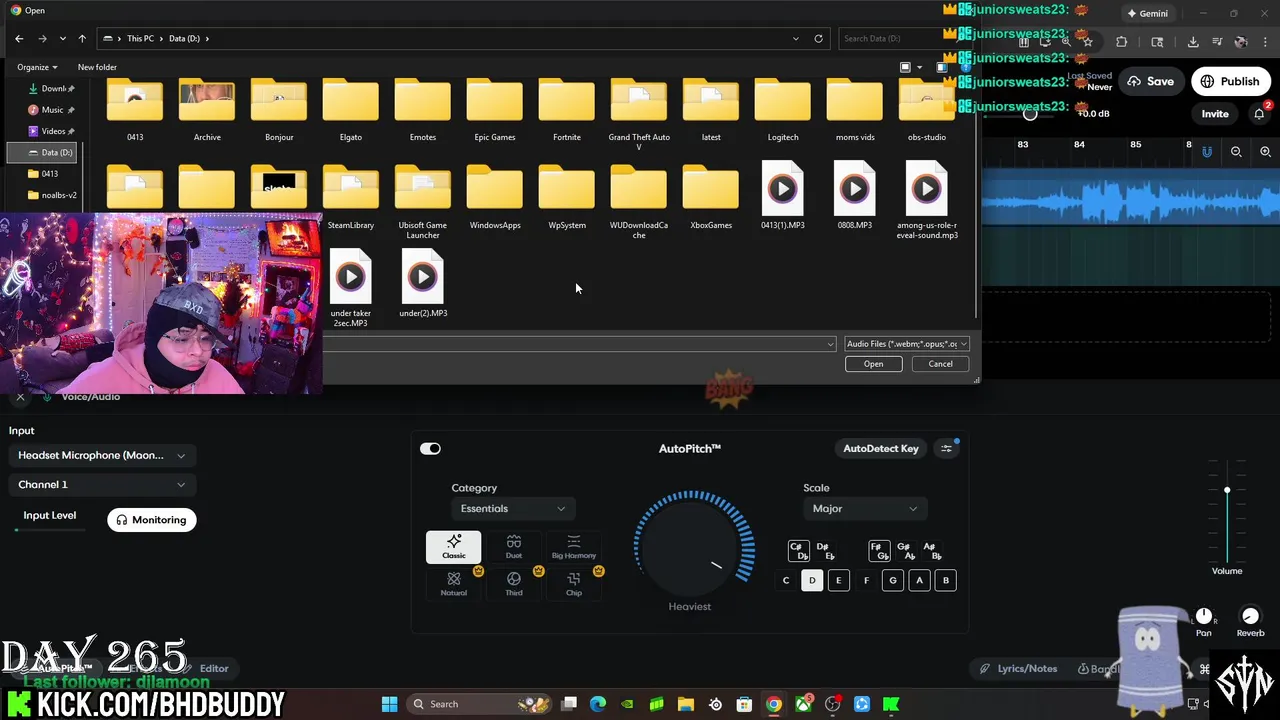
Task: Click the Volume fader handle
Action: [1227, 490]
